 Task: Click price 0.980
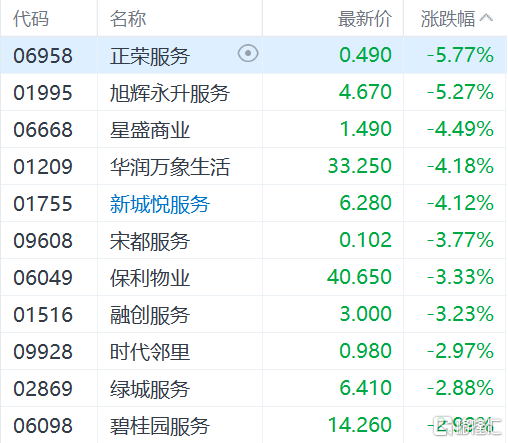tap(365, 351)
